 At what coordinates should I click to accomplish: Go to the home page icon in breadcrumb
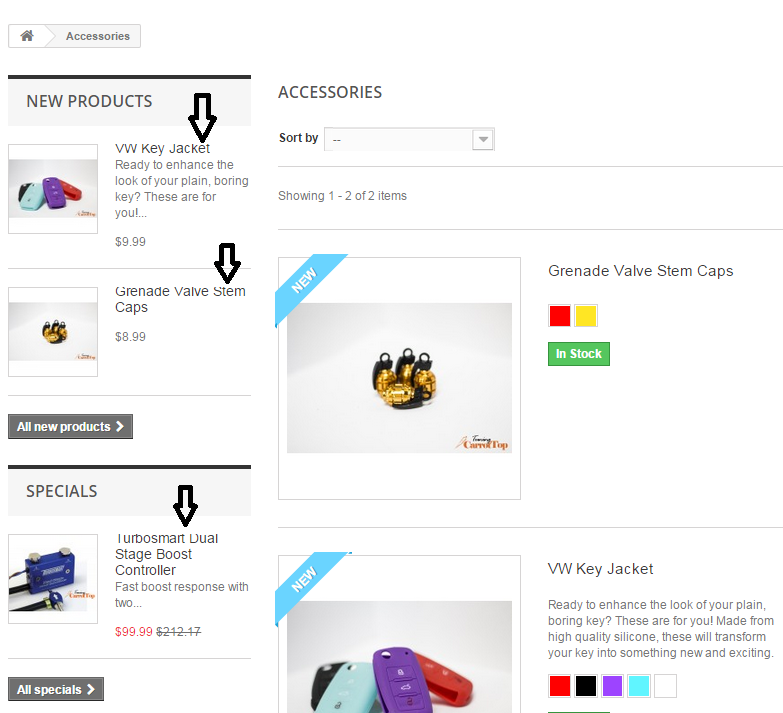point(27,36)
